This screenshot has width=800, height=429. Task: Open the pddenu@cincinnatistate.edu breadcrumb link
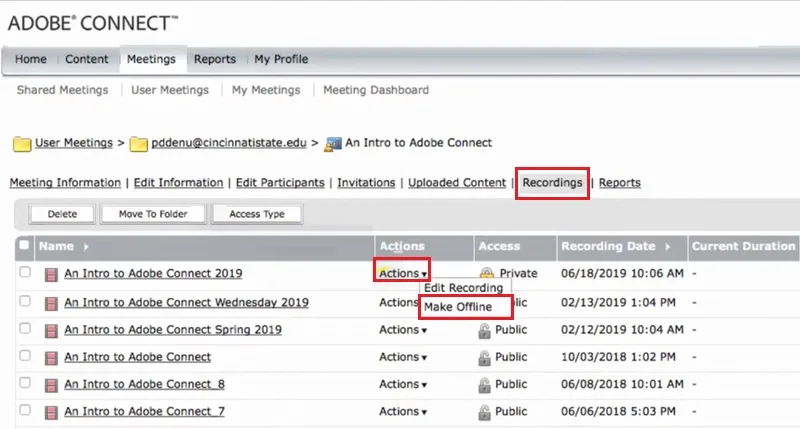click(229, 143)
